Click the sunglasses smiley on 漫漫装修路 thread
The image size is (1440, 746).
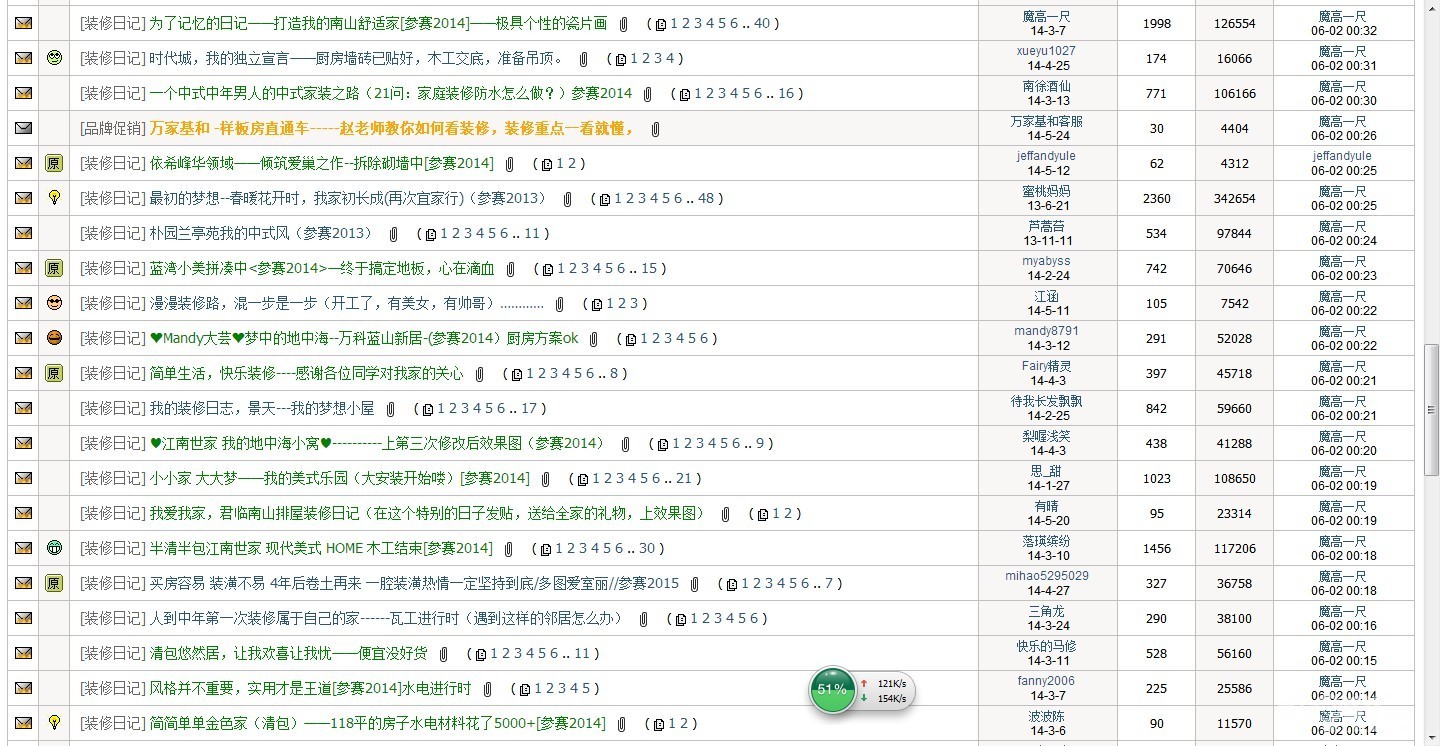54,303
